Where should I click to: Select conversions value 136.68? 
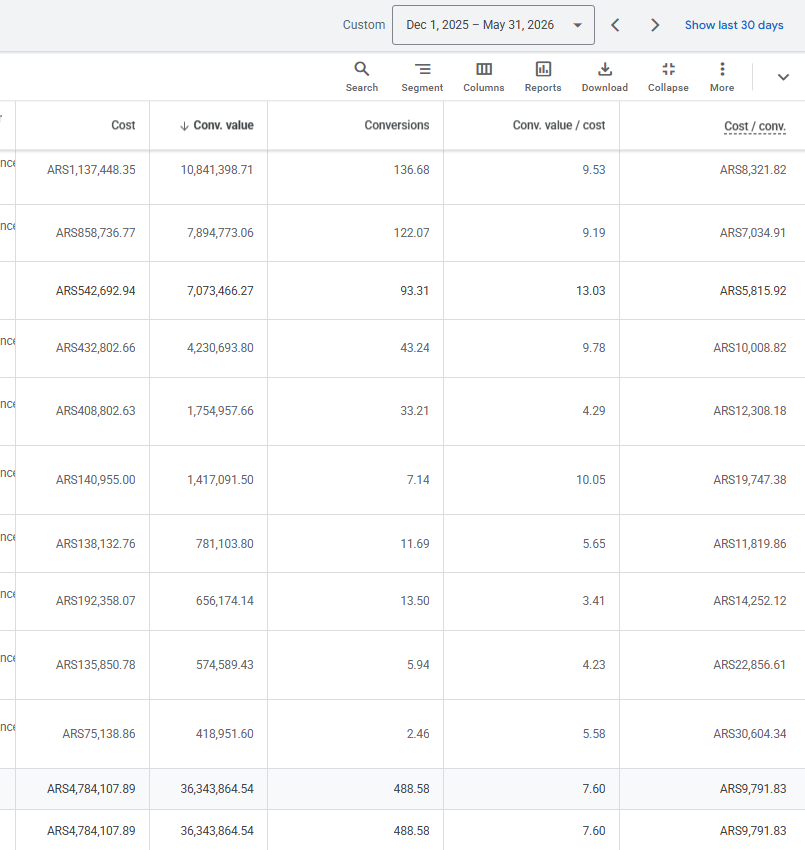coord(411,170)
